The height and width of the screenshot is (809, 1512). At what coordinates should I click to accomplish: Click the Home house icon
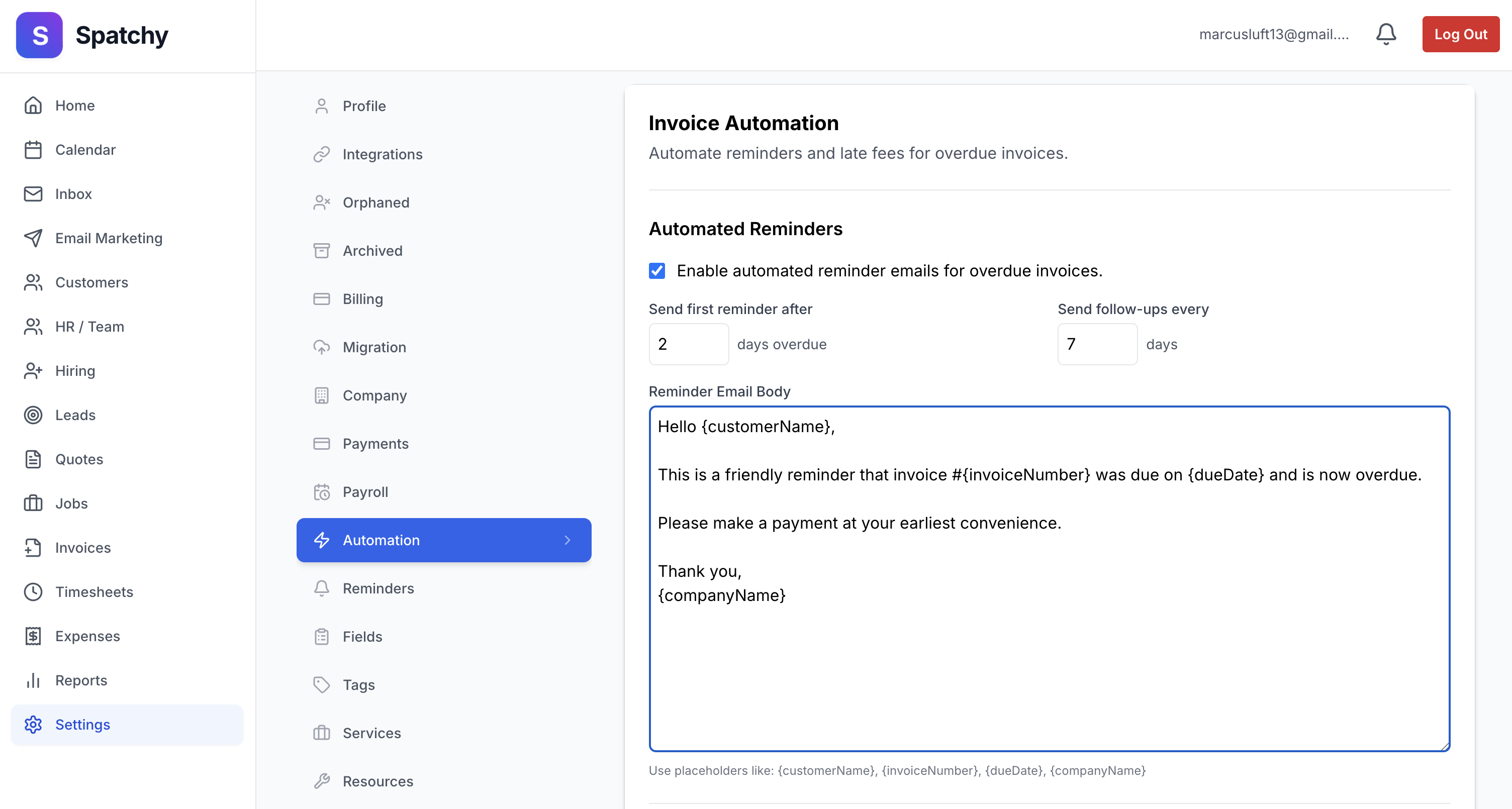pyautogui.click(x=34, y=106)
